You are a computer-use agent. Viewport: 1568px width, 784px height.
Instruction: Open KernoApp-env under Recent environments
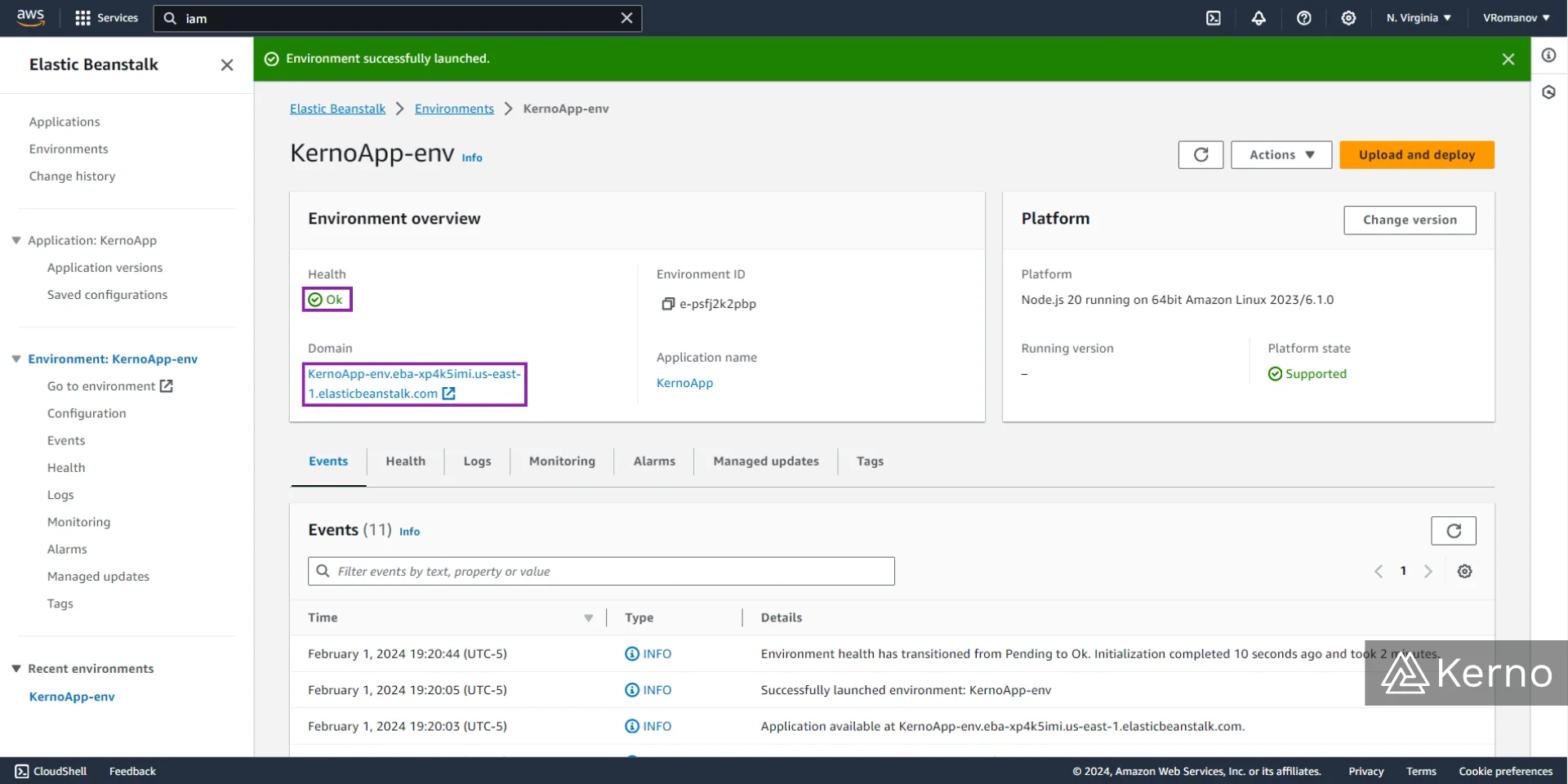[x=72, y=697]
